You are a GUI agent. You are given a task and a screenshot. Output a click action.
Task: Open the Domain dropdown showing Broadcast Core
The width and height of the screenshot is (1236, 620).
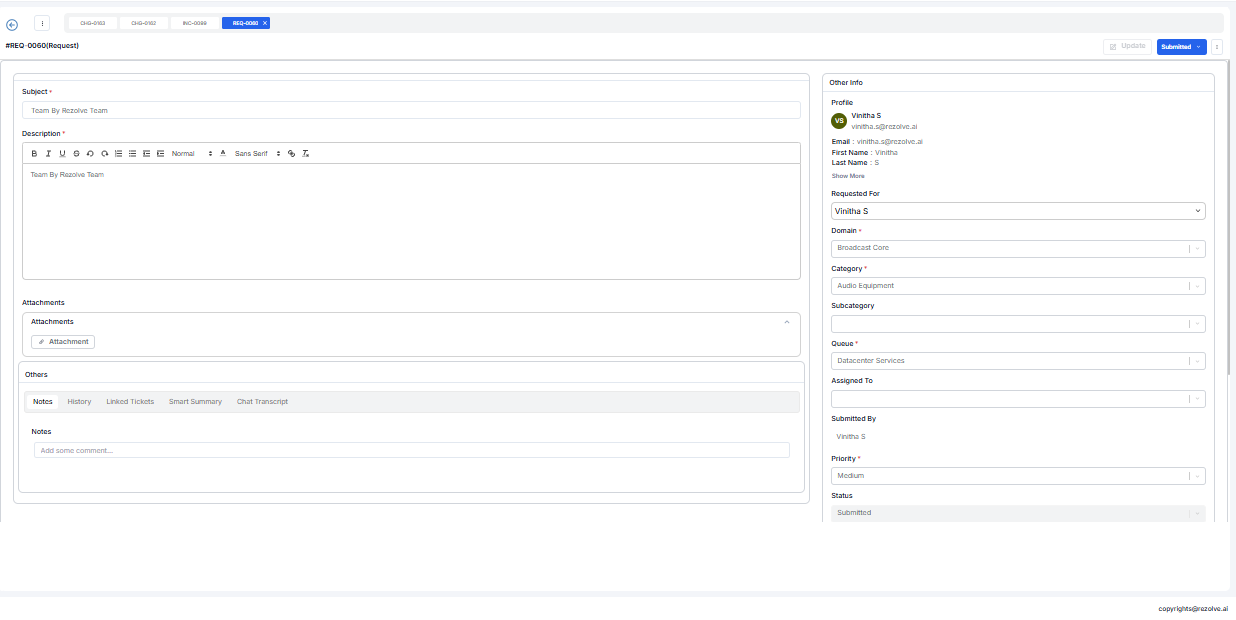coord(1018,248)
